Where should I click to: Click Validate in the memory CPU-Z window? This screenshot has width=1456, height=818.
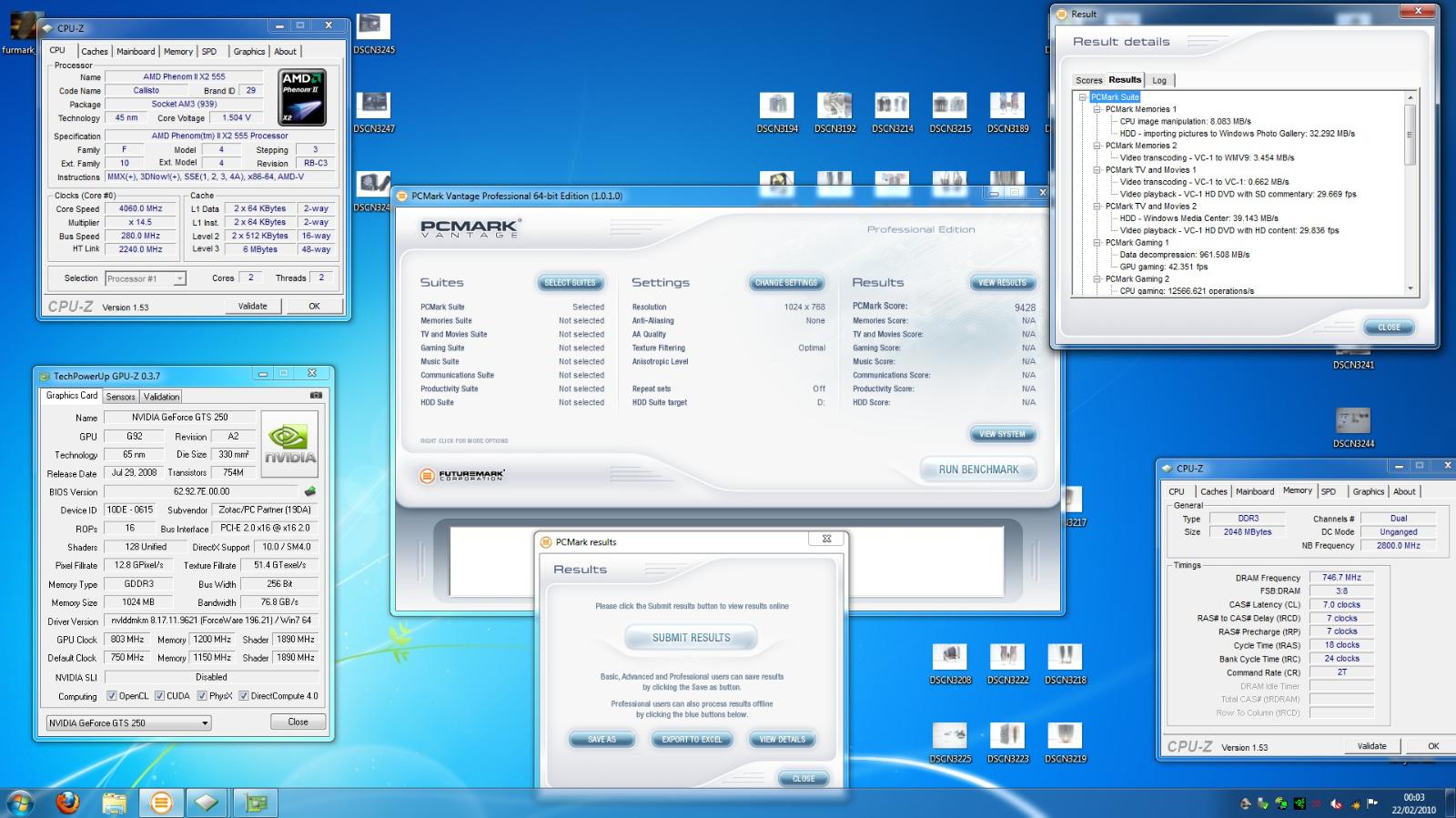tap(1371, 746)
